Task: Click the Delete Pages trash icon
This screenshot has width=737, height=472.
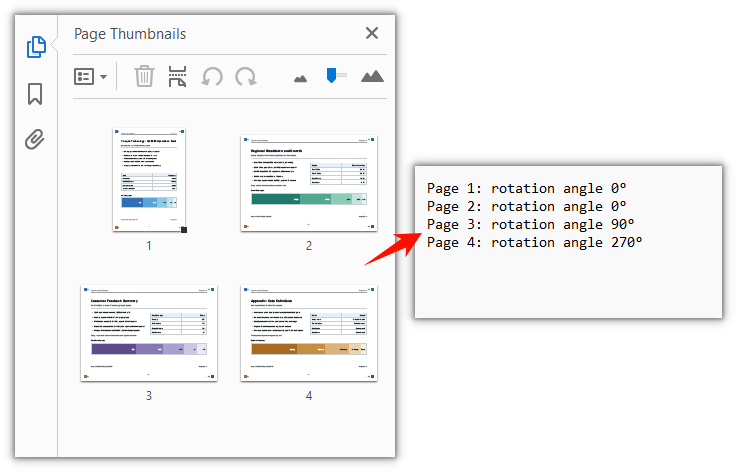Action: pyautogui.click(x=144, y=76)
